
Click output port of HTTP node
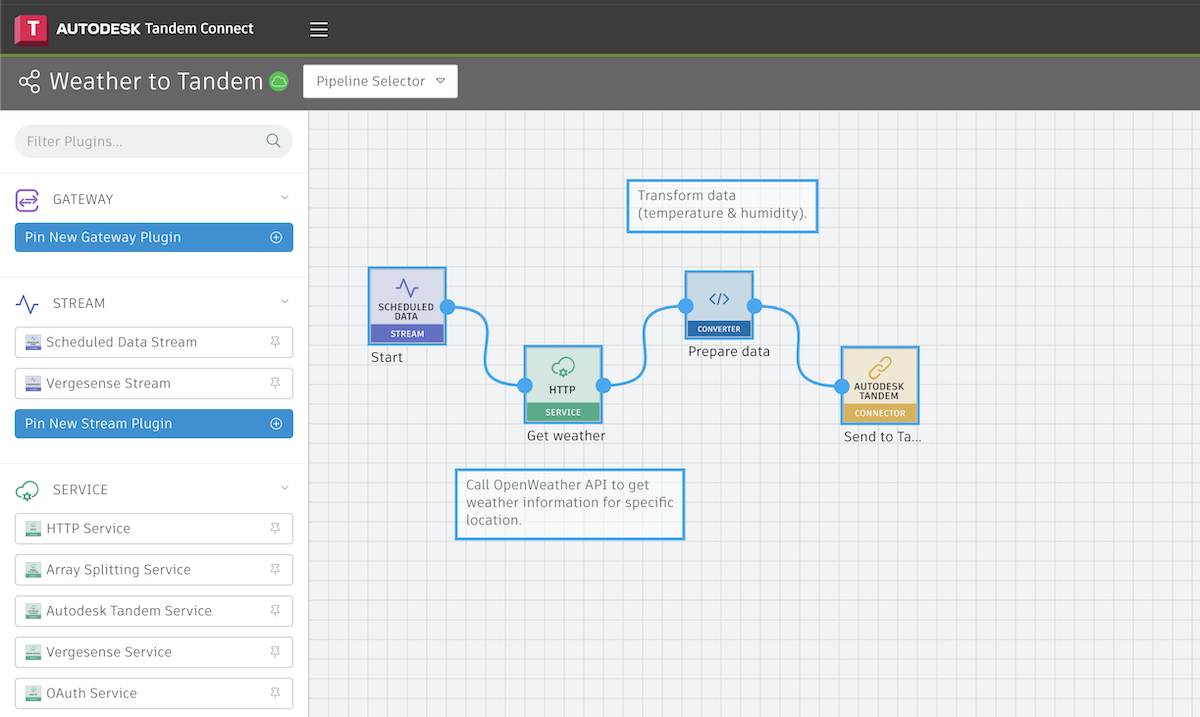pos(603,385)
